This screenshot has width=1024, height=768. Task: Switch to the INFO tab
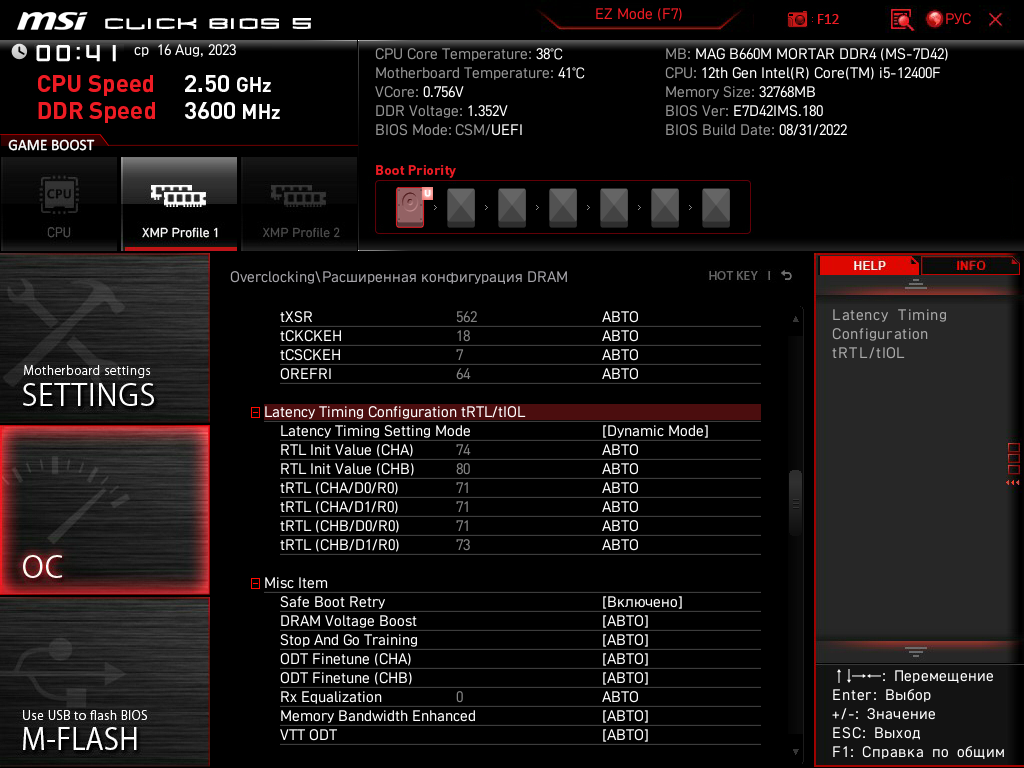[970, 266]
